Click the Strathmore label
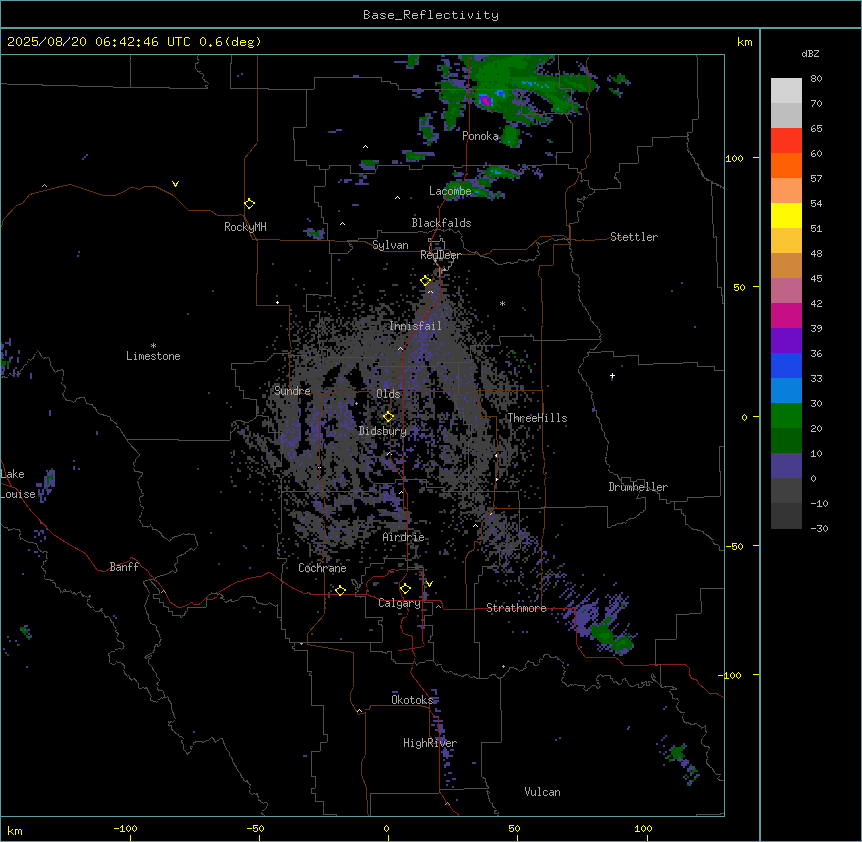Image resolution: width=862 pixels, height=842 pixels. (x=516, y=608)
